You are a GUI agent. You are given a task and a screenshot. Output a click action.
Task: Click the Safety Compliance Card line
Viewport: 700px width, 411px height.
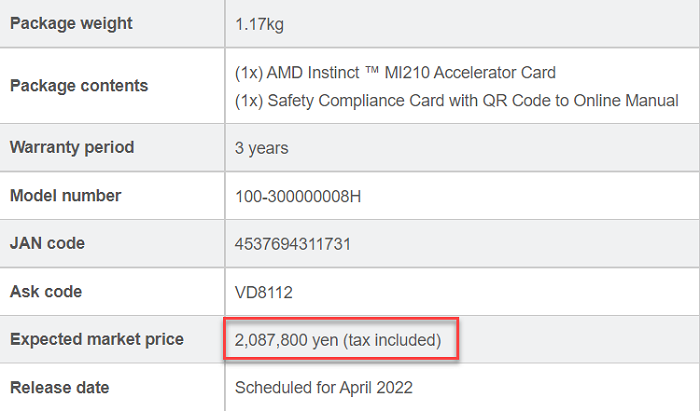(x=457, y=100)
